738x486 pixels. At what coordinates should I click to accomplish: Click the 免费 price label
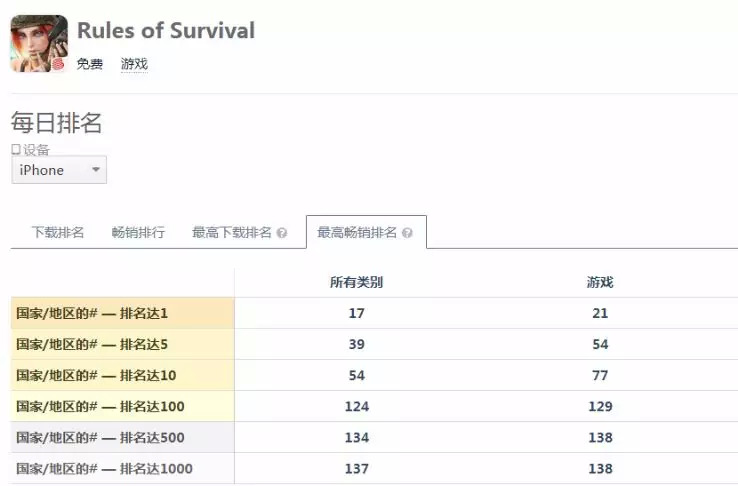(x=90, y=64)
